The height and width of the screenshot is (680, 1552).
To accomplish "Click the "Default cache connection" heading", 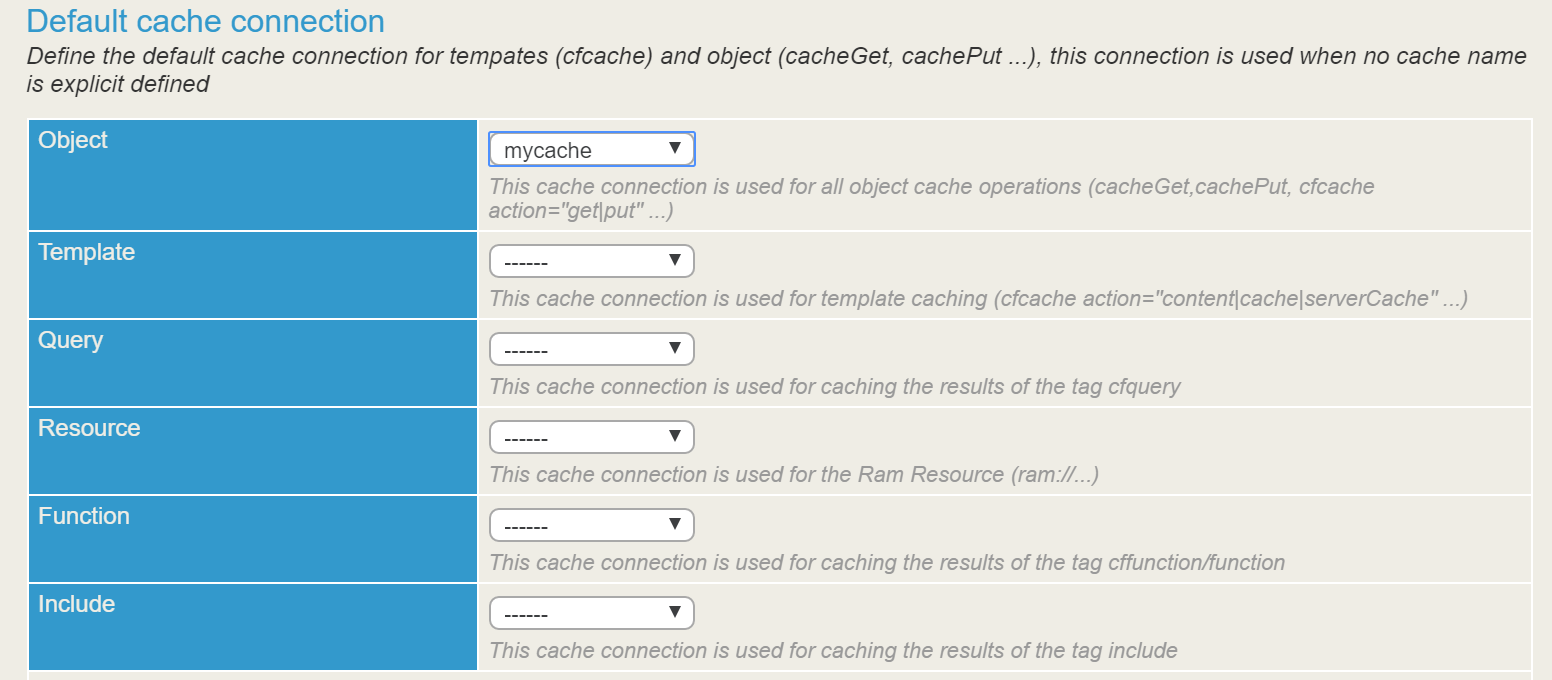I will (x=205, y=22).
